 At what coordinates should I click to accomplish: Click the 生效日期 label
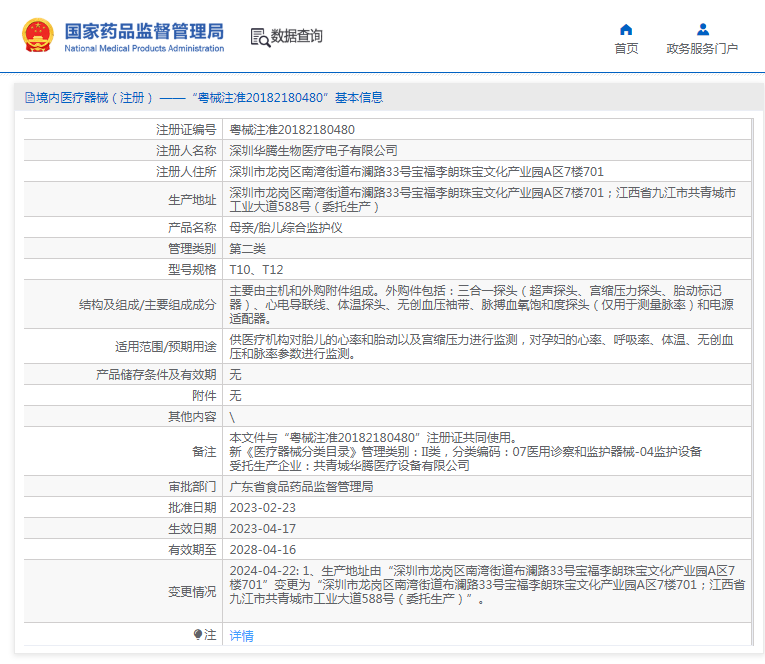(192, 529)
